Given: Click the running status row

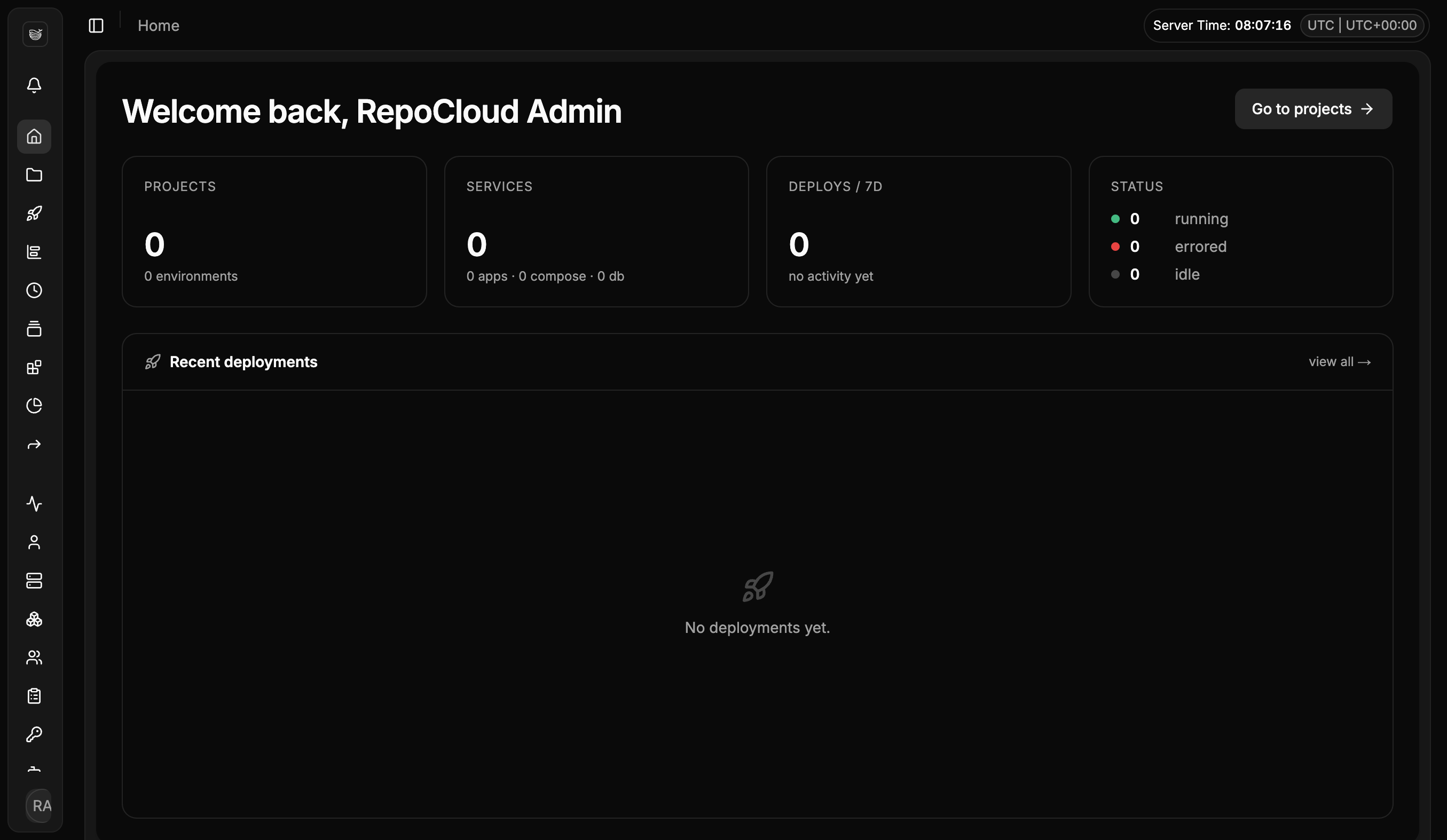Looking at the screenshot, I should 1169,219.
